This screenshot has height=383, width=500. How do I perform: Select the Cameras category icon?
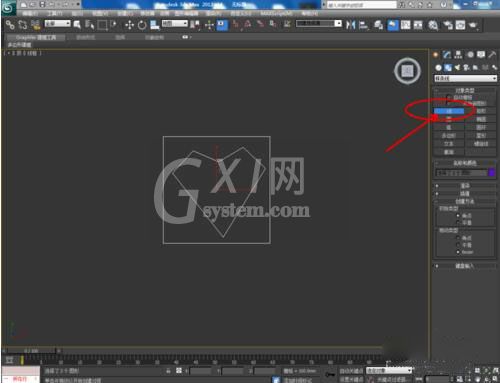tap(466, 68)
